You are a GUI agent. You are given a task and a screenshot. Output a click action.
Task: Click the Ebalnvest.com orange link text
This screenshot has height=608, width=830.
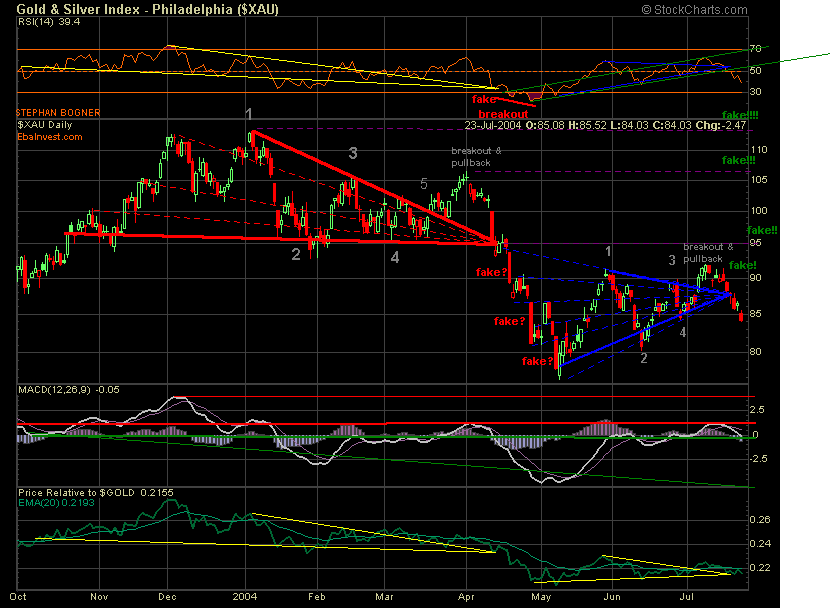coord(50,137)
